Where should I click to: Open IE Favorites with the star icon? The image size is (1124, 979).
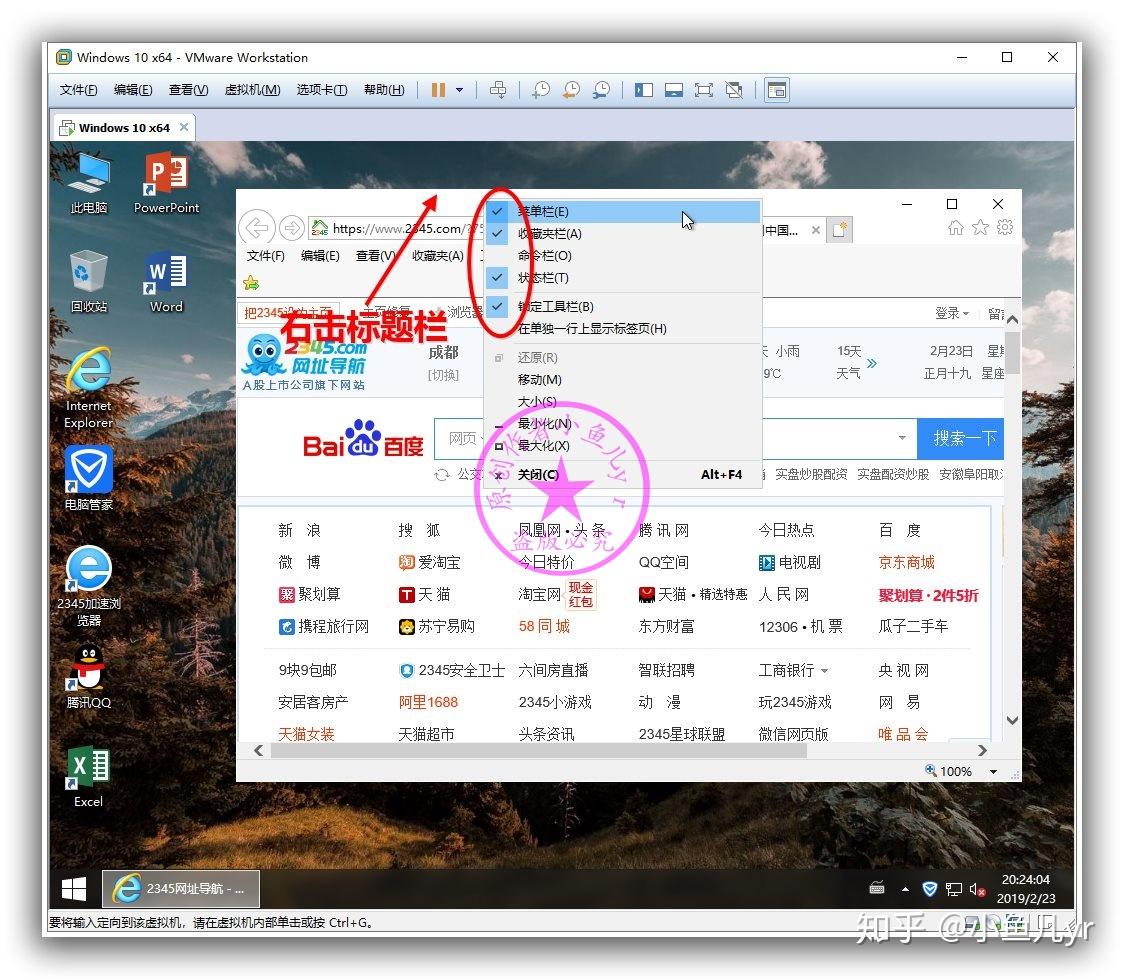(981, 228)
